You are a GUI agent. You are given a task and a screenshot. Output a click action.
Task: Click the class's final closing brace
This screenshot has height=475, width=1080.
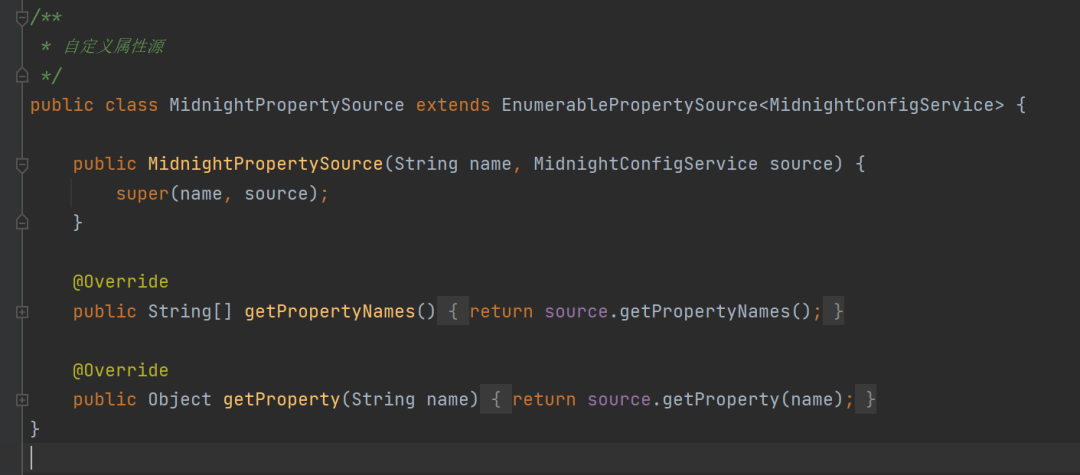click(x=35, y=429)
